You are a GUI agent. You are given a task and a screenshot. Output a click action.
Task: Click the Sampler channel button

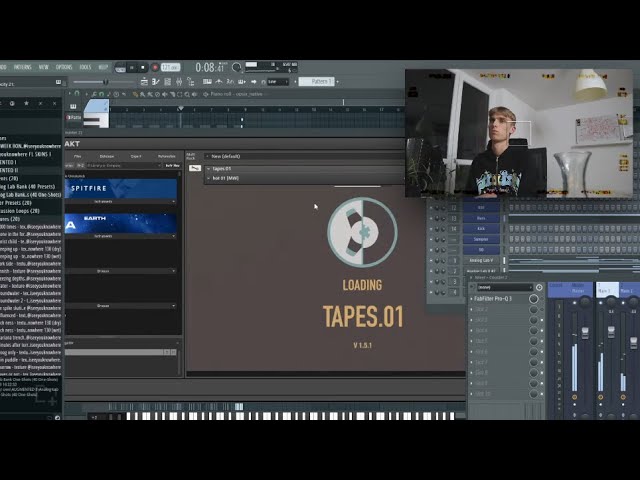tap(481, 240)
